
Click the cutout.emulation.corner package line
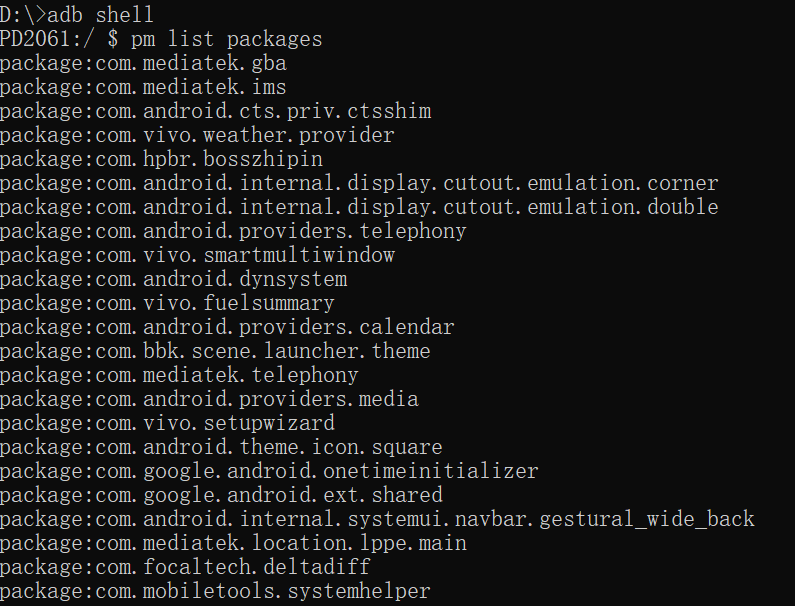(x=359, y=183)
